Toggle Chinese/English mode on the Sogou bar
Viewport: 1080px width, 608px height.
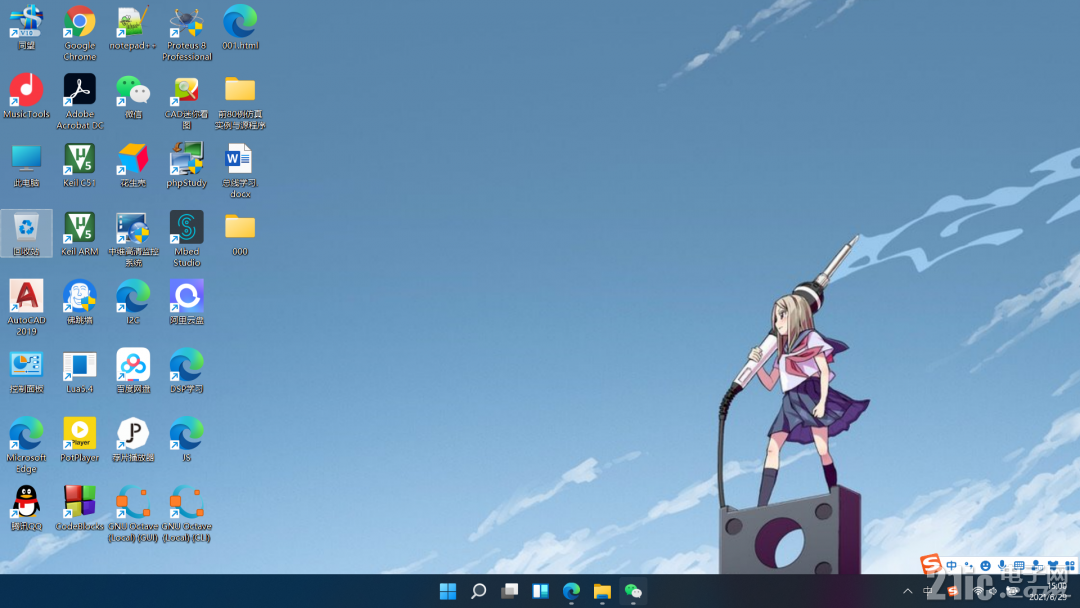[x=951, y=565]
